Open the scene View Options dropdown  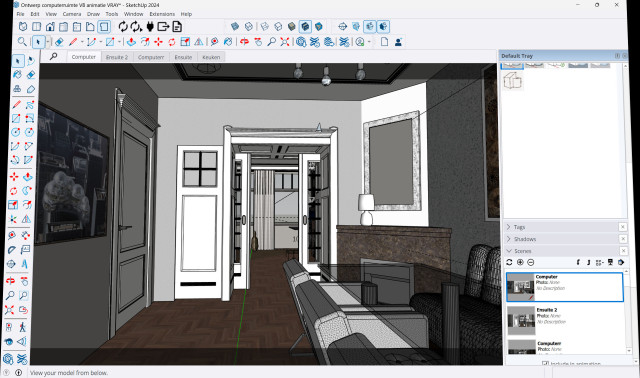coord(599,262)
